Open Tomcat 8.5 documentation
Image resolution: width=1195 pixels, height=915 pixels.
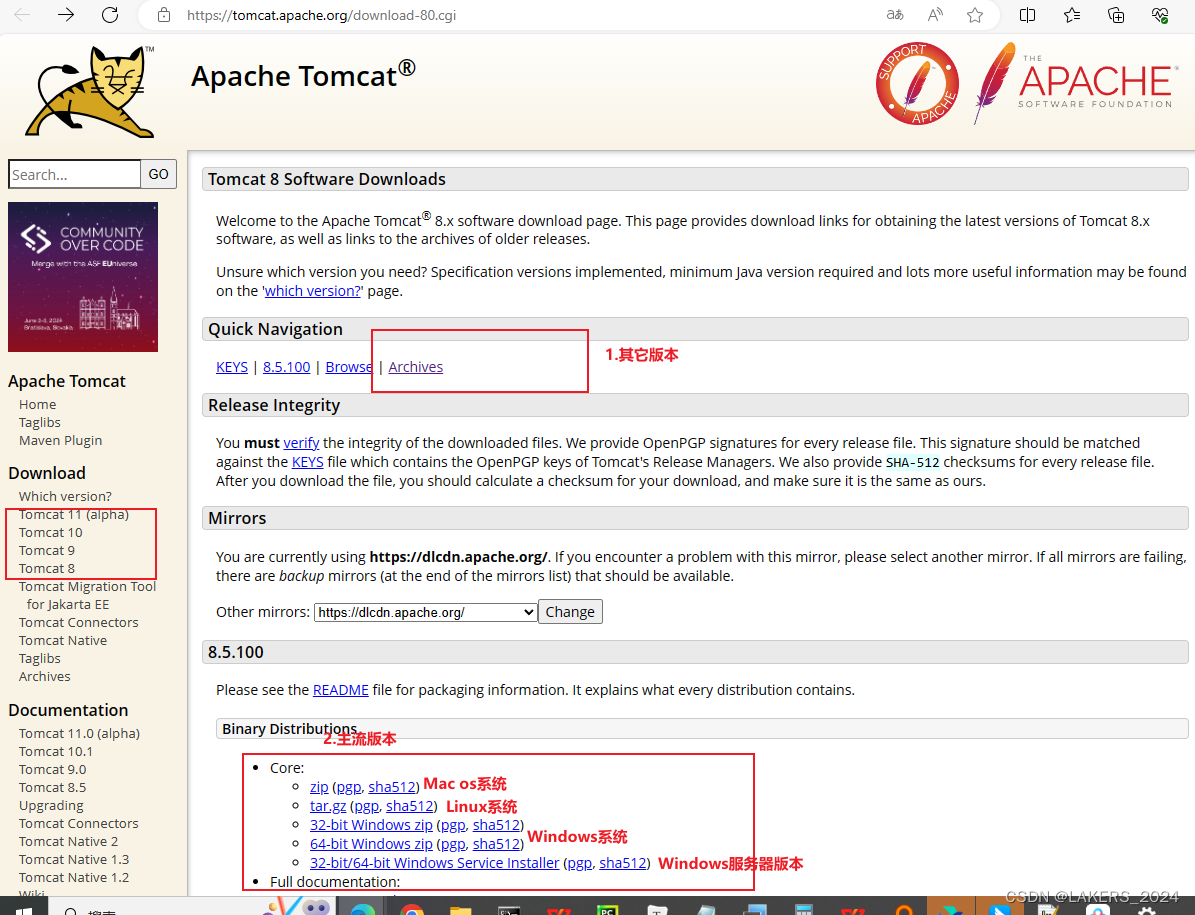coord(53,788)
